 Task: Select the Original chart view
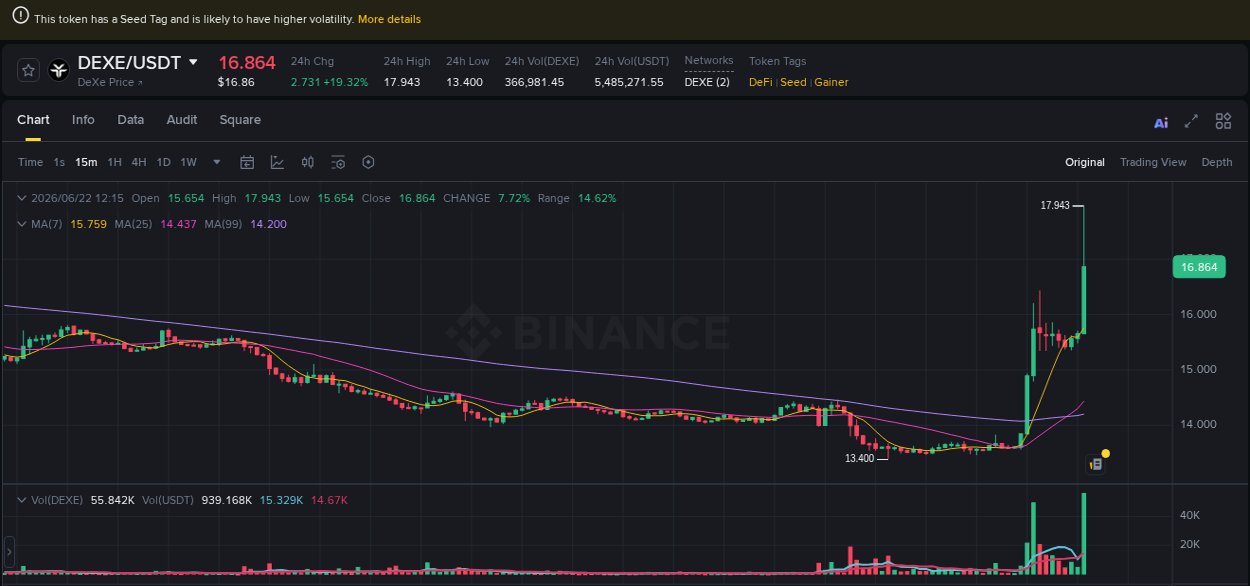pos(1085,162)
